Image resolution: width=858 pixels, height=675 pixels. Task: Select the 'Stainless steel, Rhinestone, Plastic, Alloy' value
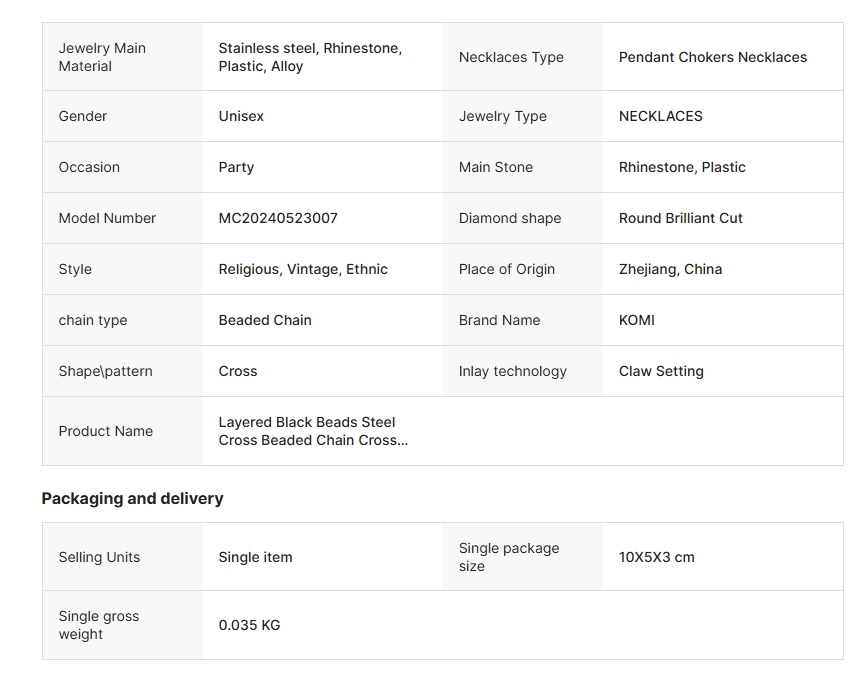click(x=310, y=57)
